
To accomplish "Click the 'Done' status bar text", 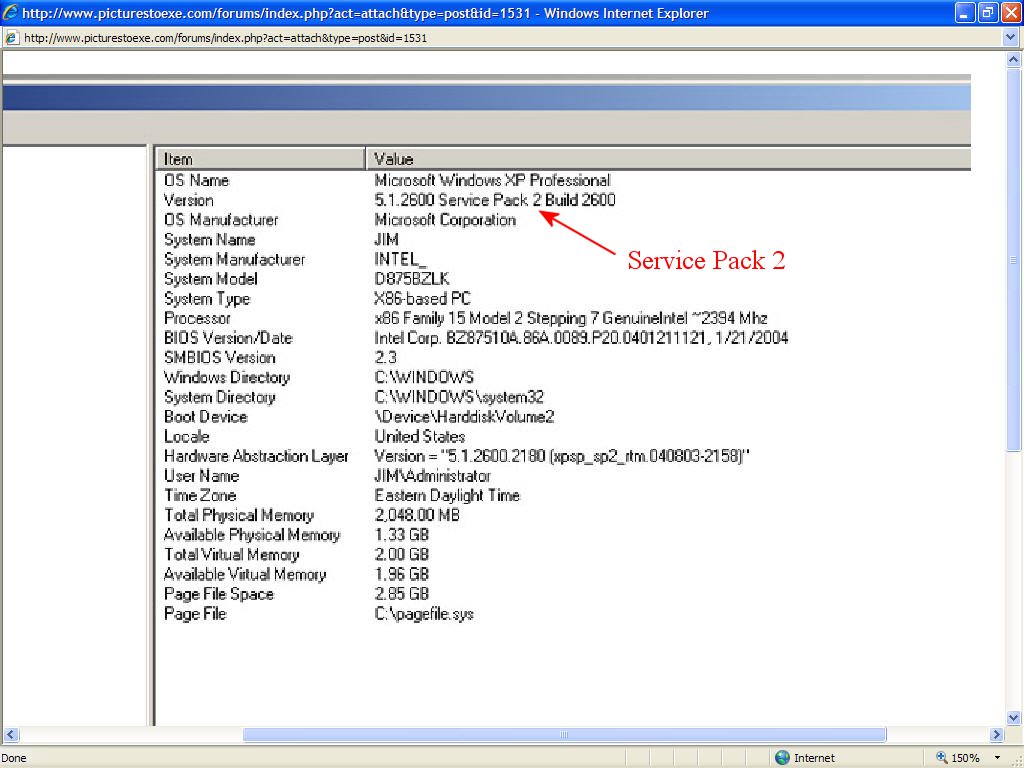I will pos(14,758).
